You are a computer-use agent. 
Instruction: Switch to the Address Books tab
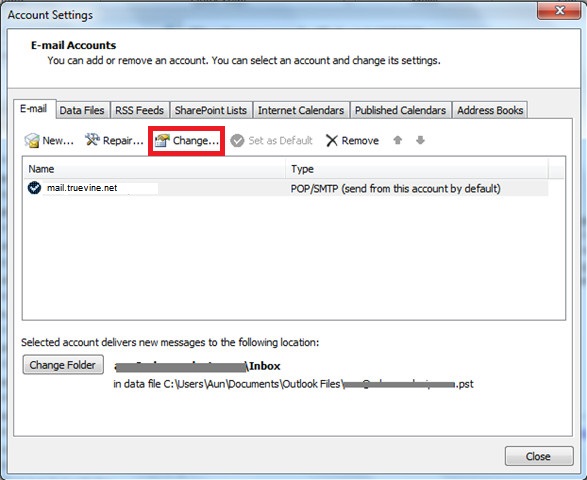pyautogui.click(x=490, y=110)
